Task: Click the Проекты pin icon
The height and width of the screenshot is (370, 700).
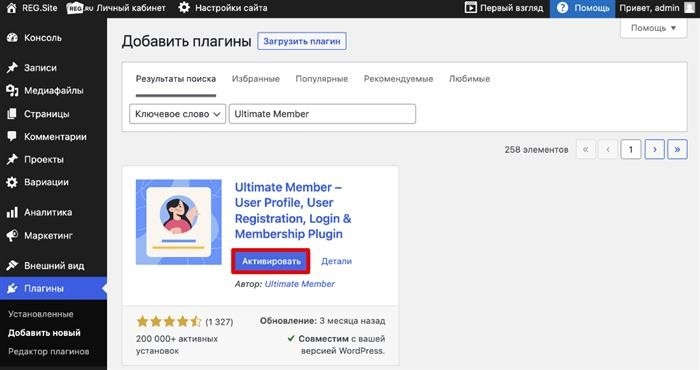Action: 12,159
